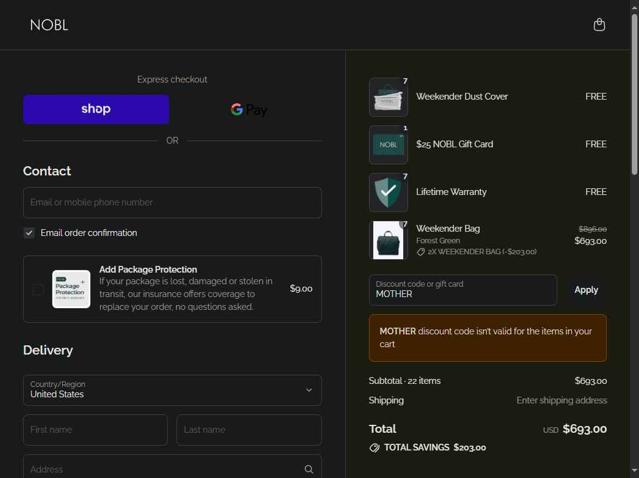639x478 pixels.
Task: Tick Add Package Protection checkbox
Action: 38,289
